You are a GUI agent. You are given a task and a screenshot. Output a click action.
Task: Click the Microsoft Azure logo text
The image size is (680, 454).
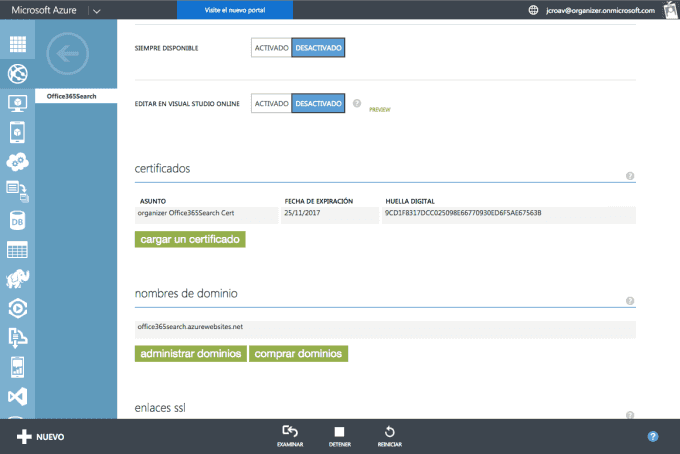click(x=44, y=10)
